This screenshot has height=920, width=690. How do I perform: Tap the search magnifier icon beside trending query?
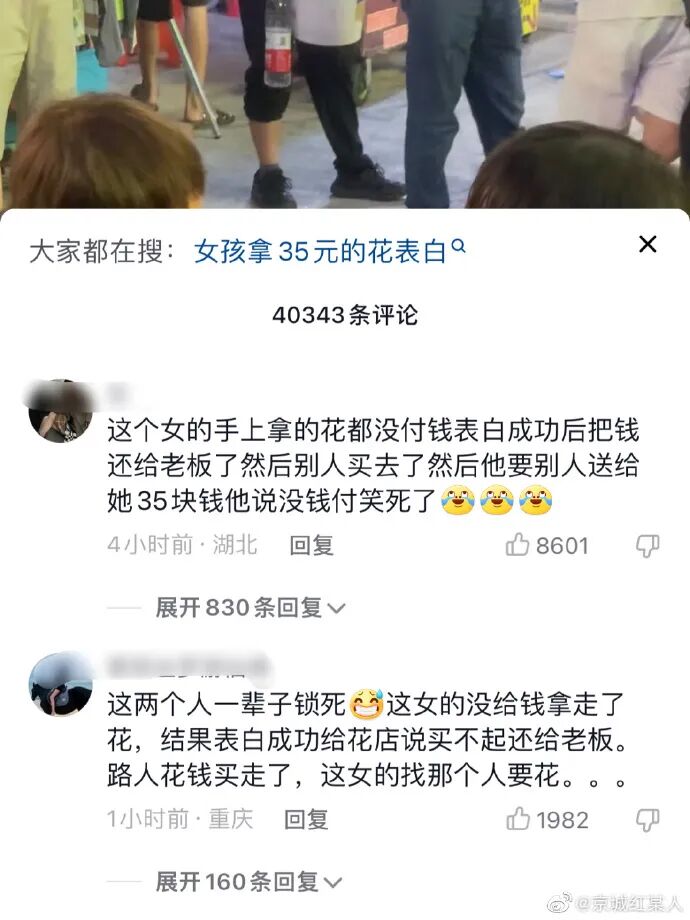[x=459, y=246]
